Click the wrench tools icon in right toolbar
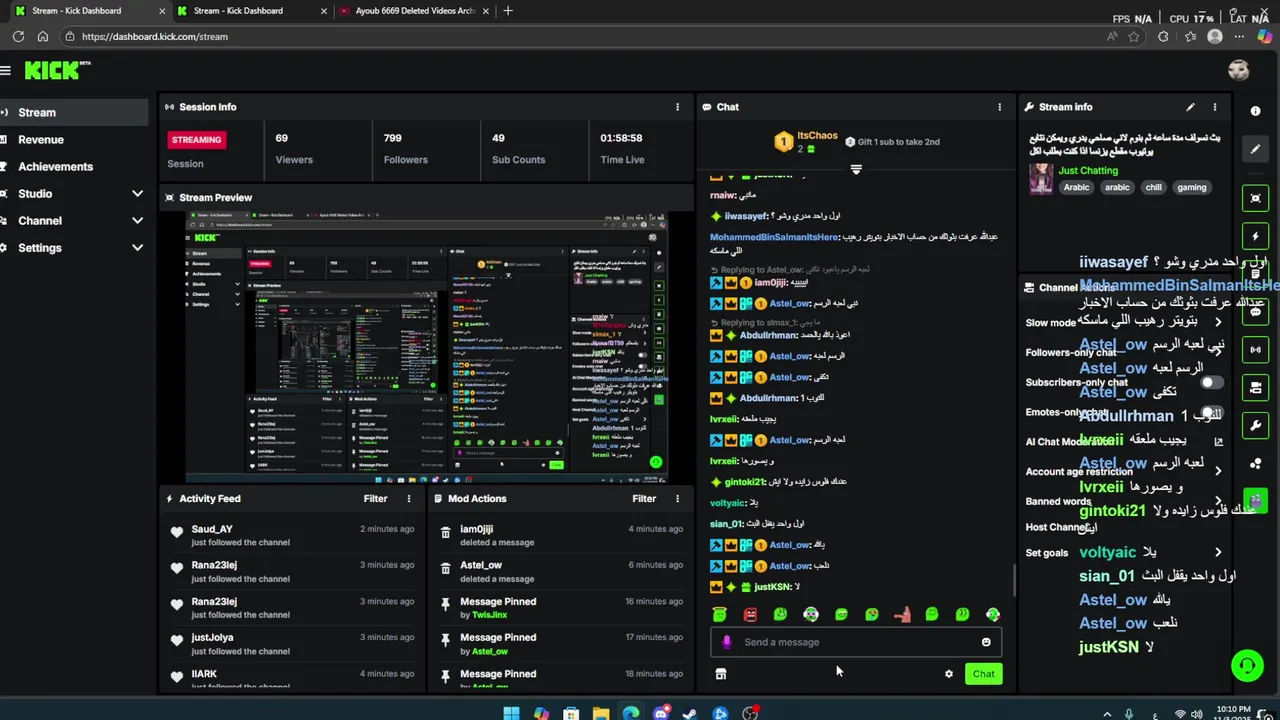Viewport: 1280px width, 720px height. (x=1256, y=425)
